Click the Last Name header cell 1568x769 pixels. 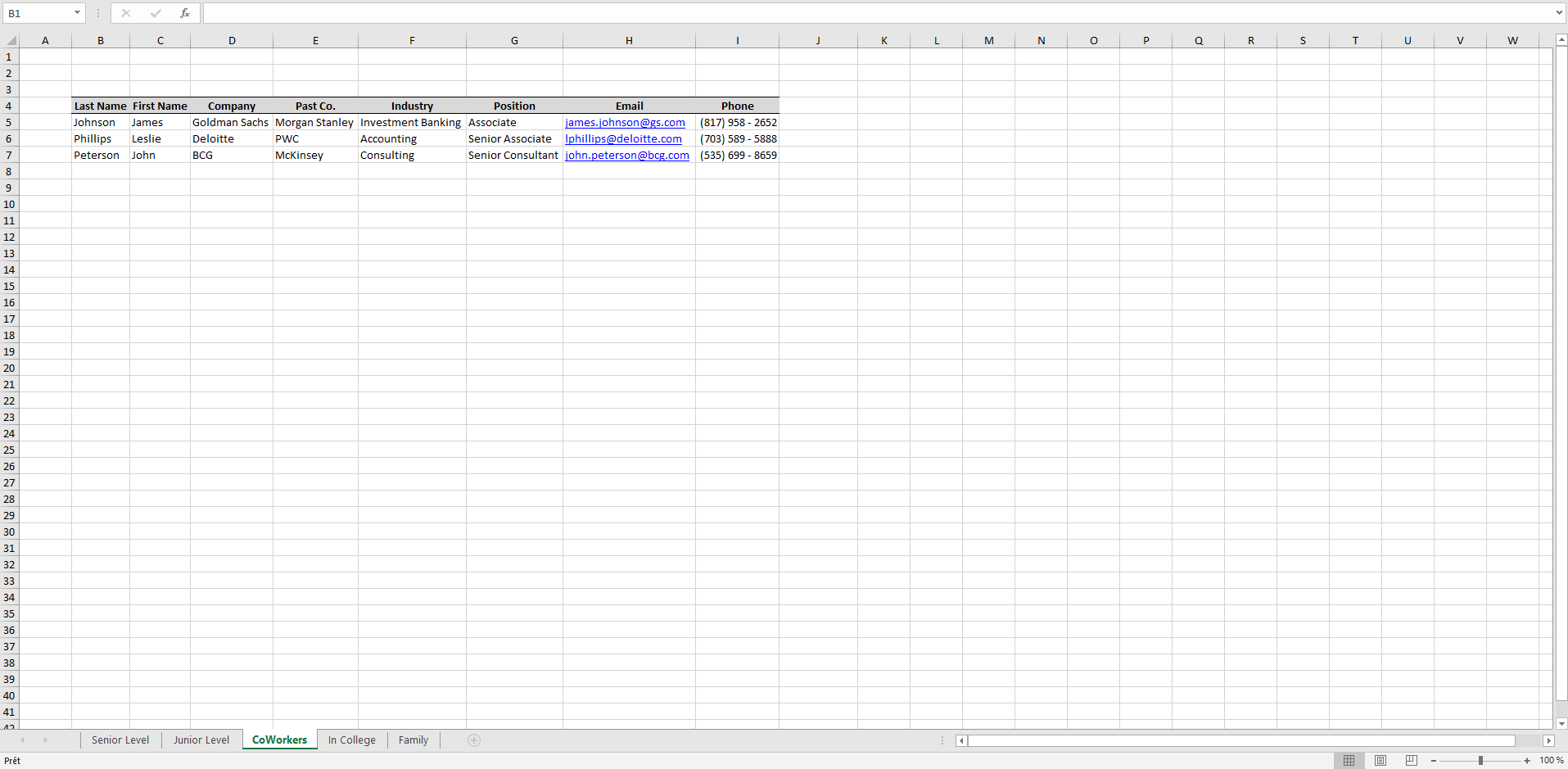click(101, 106)
